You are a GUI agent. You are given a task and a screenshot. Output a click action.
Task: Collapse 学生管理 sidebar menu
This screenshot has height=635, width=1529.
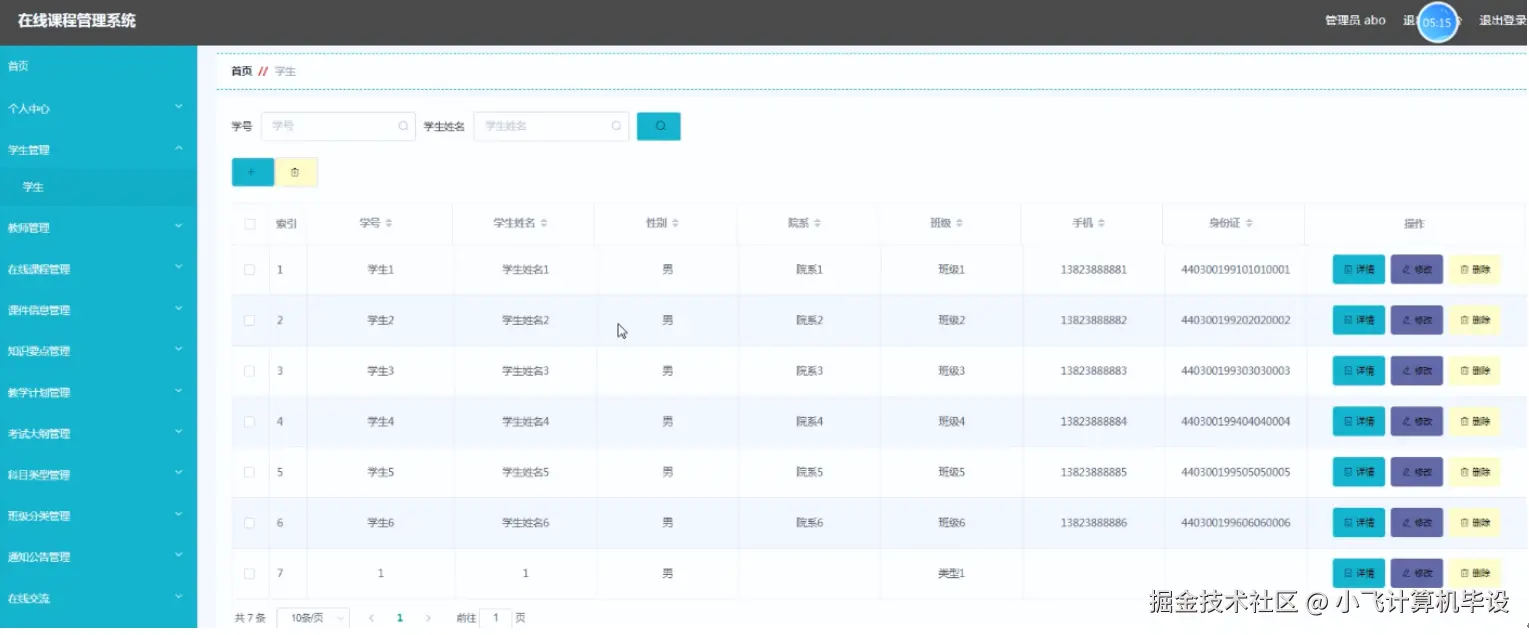point(98,150)
